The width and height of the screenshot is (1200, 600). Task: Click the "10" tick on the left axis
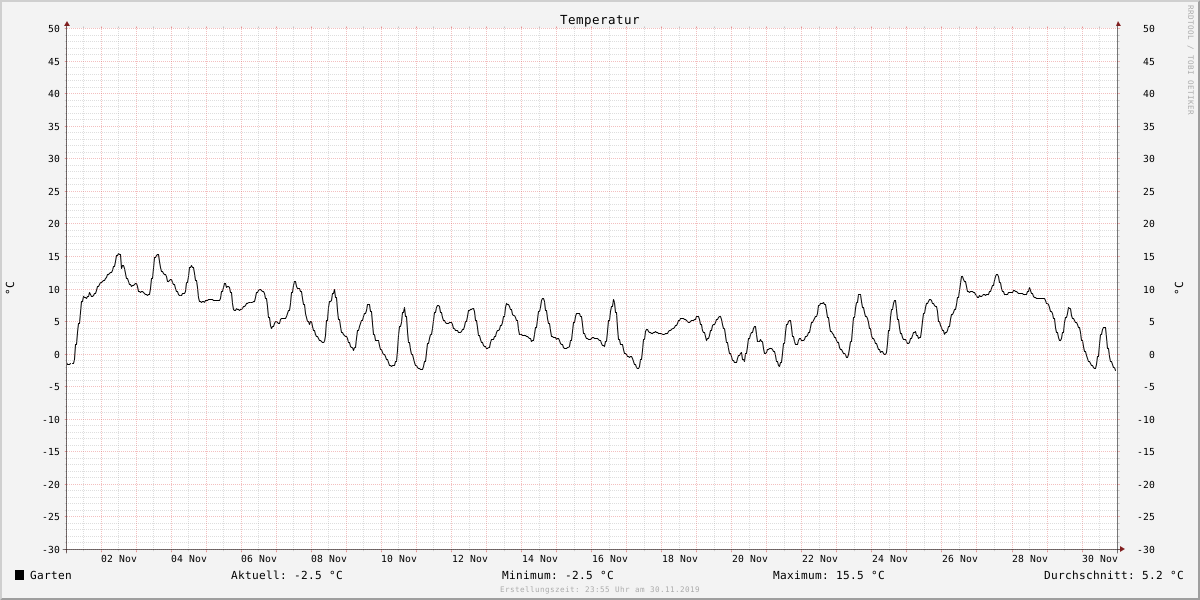point(54,290)
